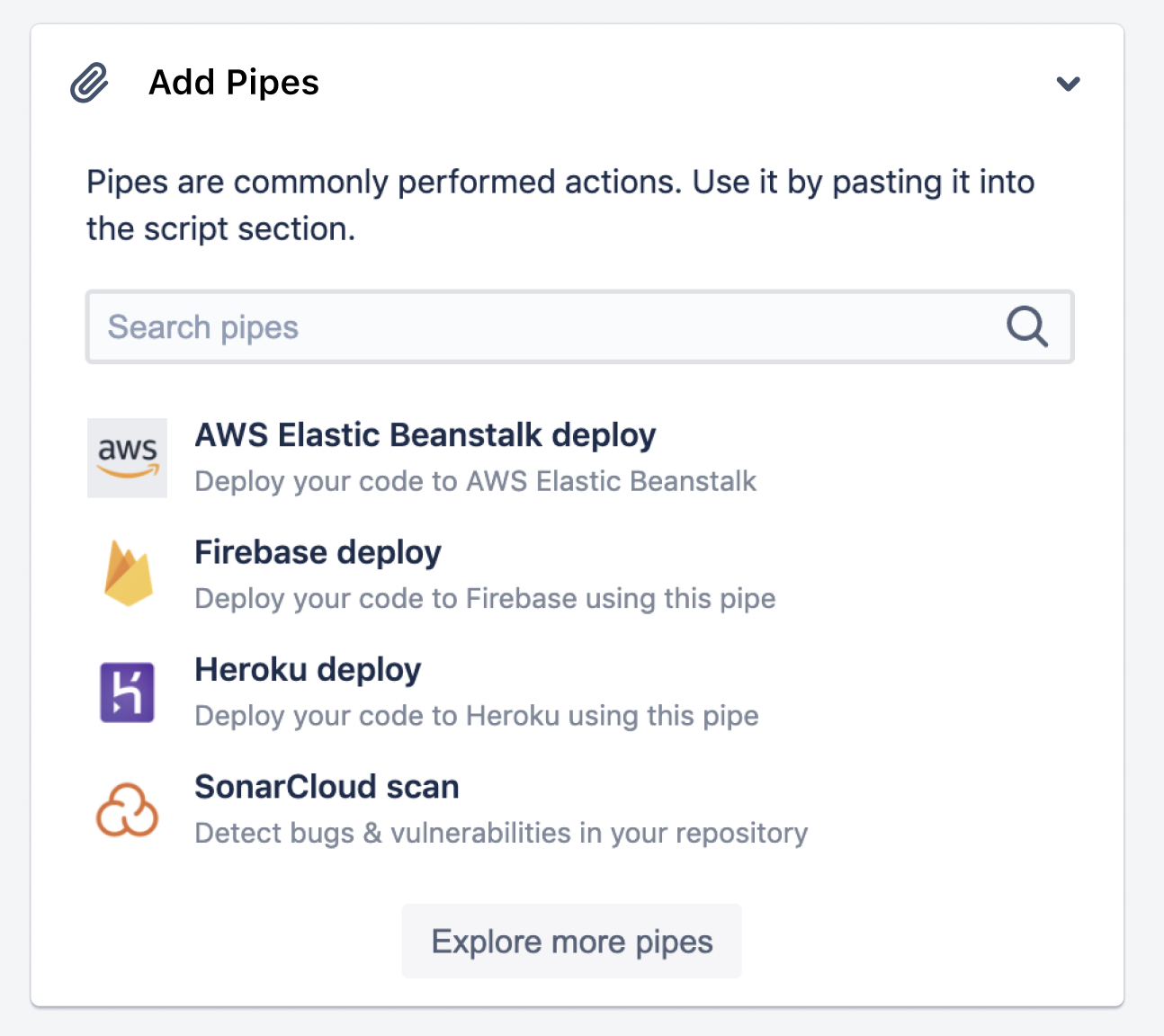
Task: Click the magnifying glass search icon
Action: coord(1026,326)
